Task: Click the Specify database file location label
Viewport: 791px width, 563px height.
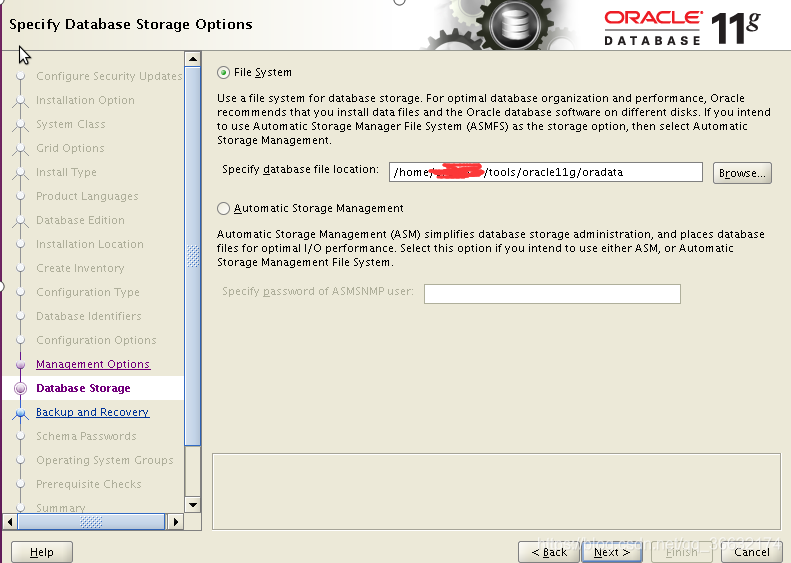Action: (x=300, y=170)
